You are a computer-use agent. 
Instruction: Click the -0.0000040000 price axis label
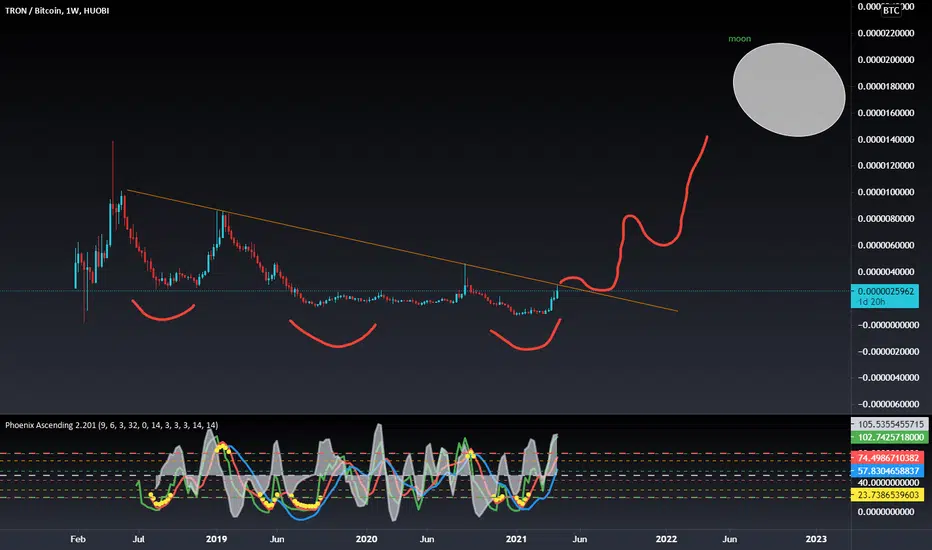[888, 378]
